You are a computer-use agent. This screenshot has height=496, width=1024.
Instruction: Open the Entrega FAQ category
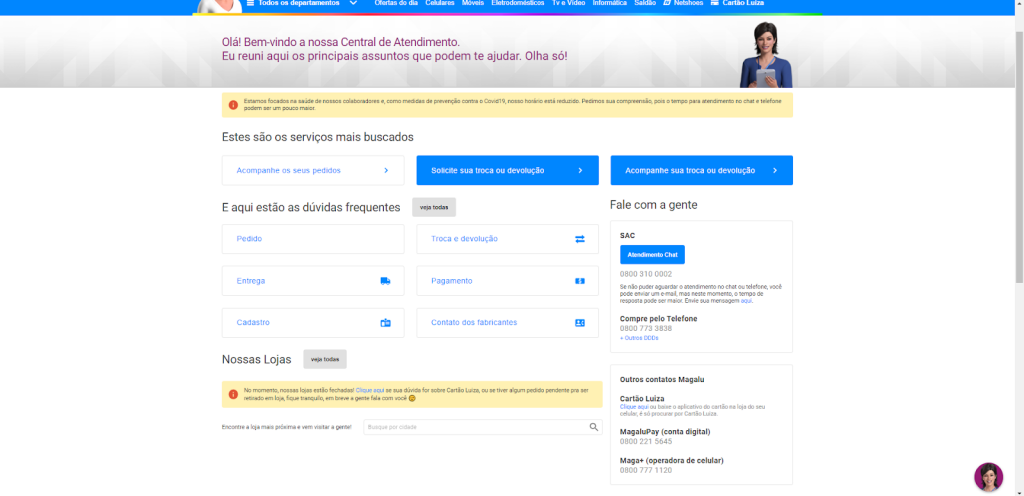point(313,281)
